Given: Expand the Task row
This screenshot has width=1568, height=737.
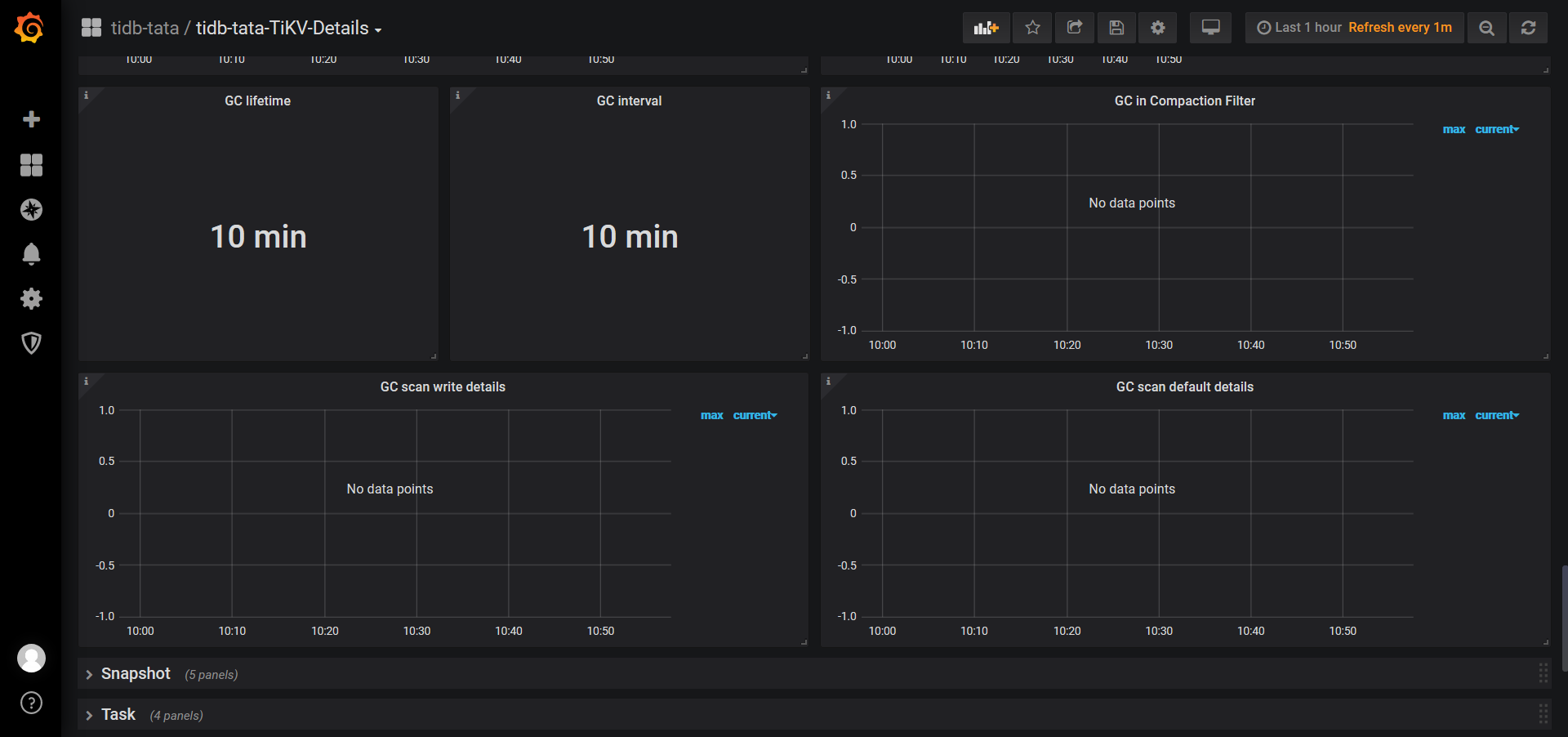Looking at the screenshot, I should click(x=118, y=715).
